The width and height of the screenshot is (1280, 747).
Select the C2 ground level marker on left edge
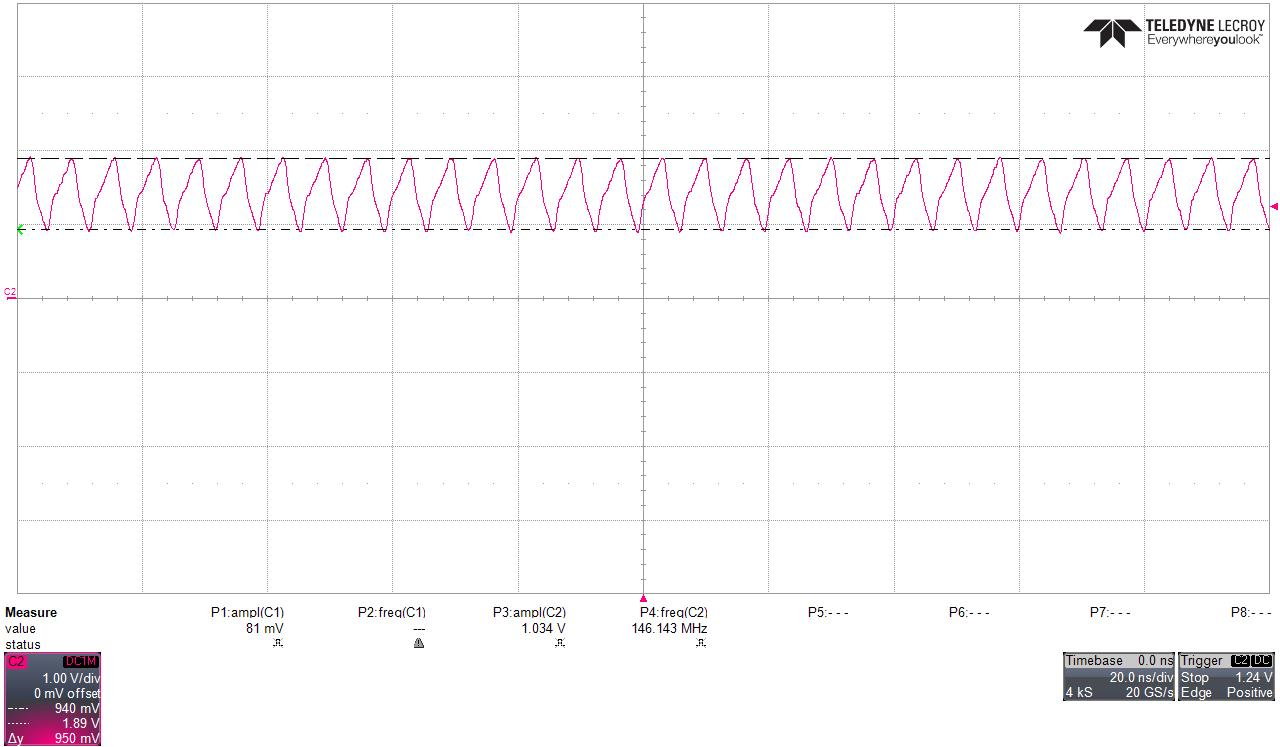(x=10, y=294)
